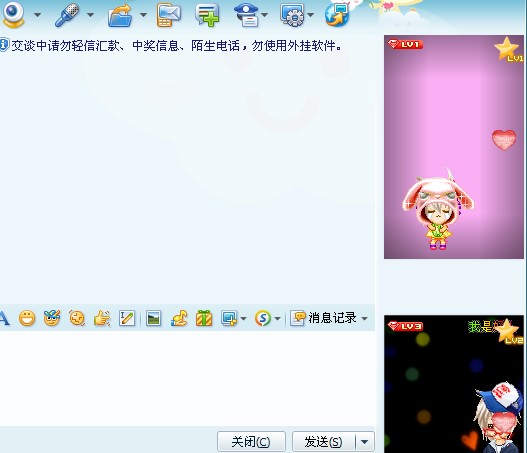Click the LV3 red diamond badge

tap(405, 326)
